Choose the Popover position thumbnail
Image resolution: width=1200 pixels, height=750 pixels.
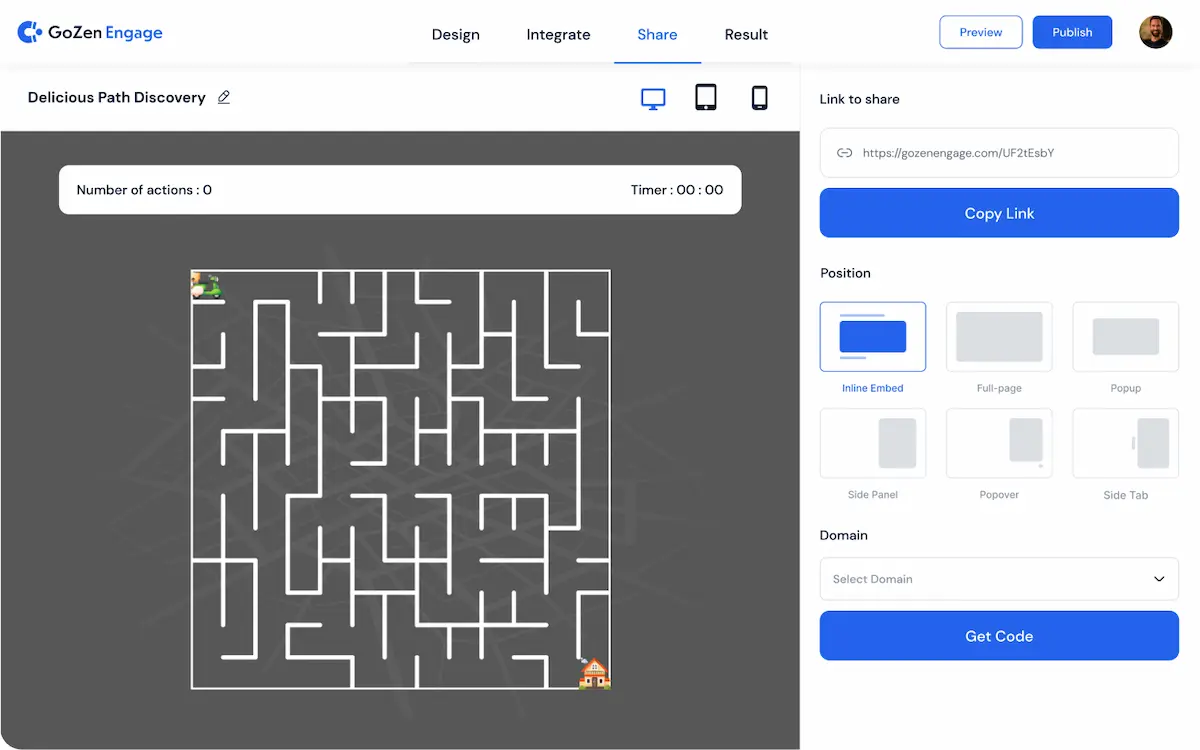coord(999,443)
